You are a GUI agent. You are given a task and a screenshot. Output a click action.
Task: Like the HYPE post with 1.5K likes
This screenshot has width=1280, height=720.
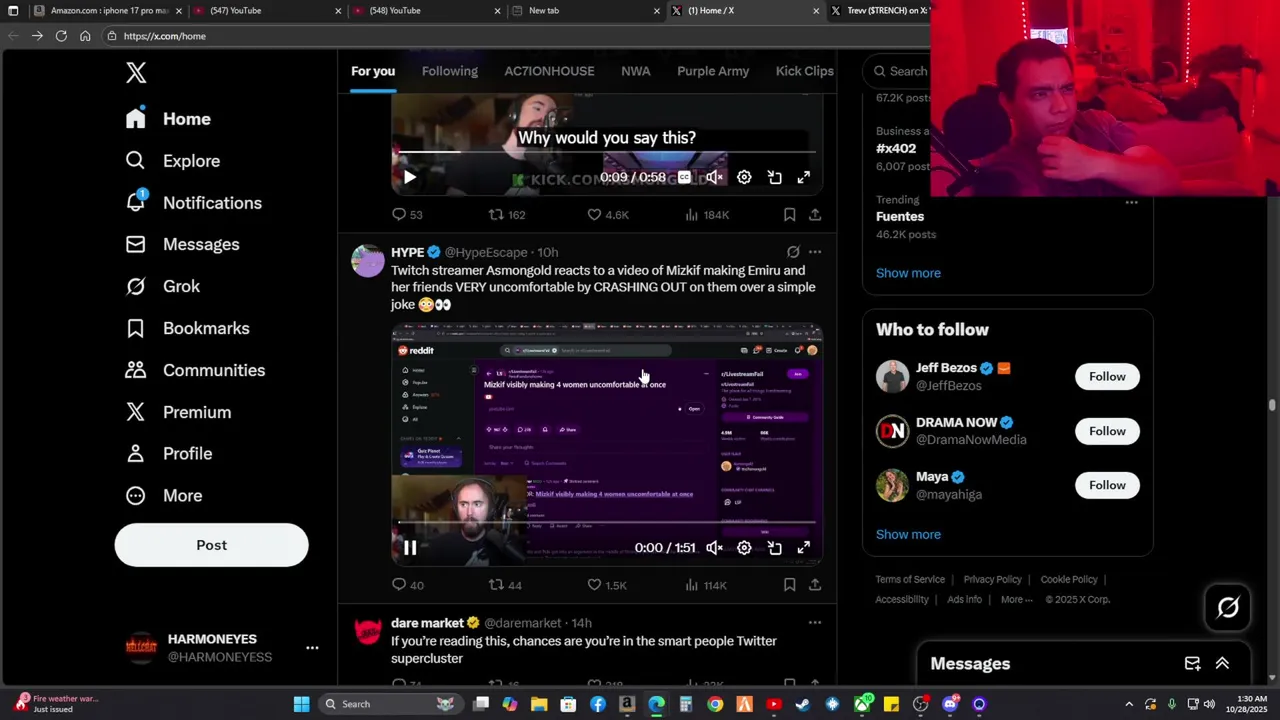point(606,585)
